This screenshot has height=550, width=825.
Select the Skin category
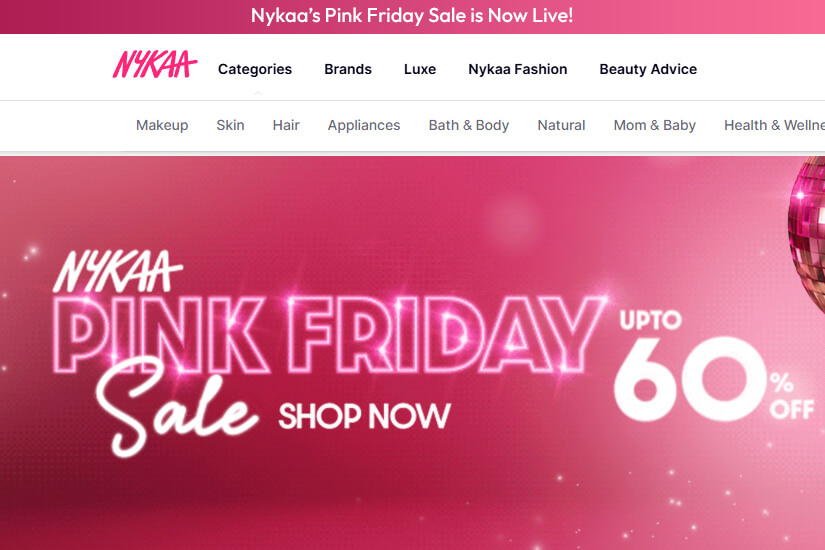(x=230, y=125)
